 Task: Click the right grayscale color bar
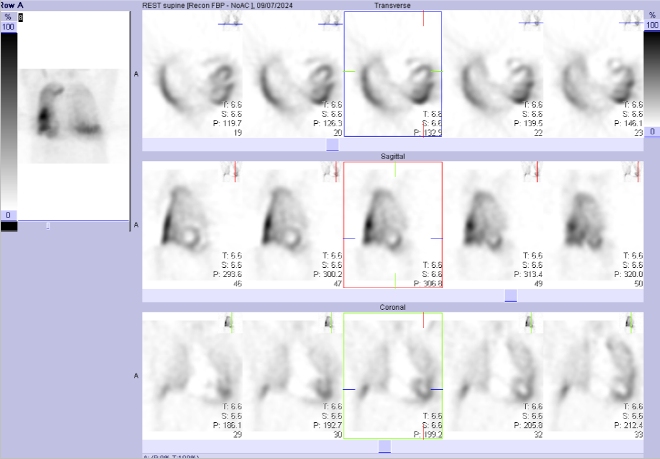click(652, 78)
